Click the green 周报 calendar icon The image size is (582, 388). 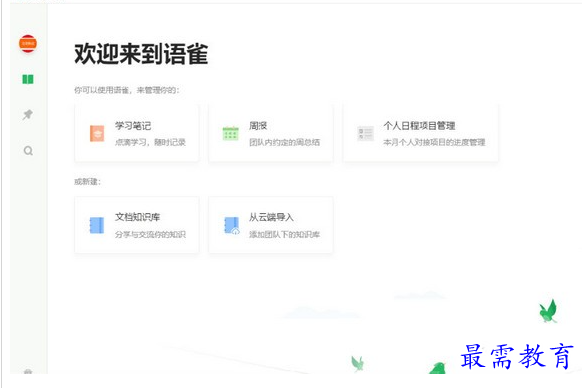230,133
